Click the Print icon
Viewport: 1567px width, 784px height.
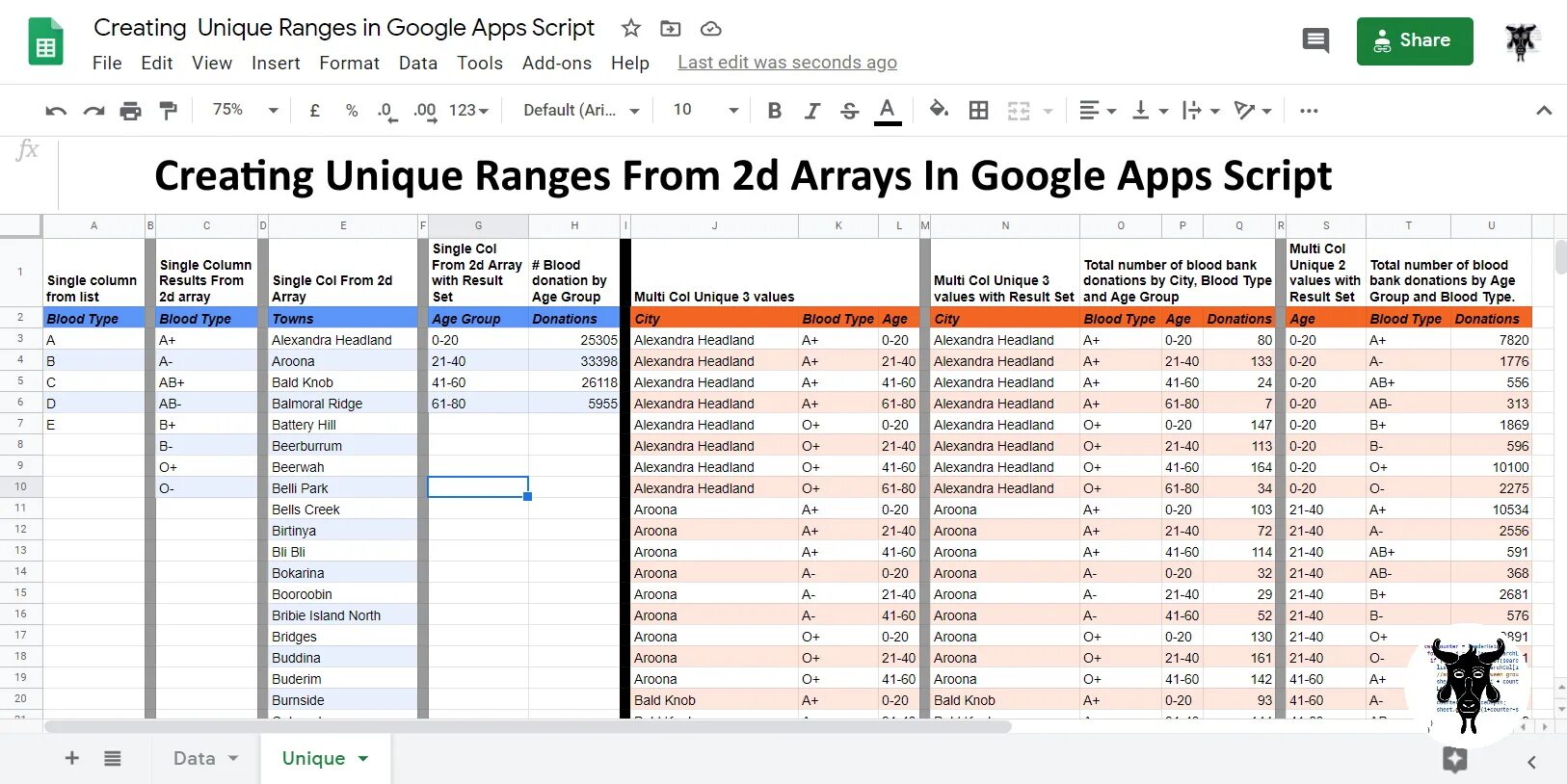(130, 111)
